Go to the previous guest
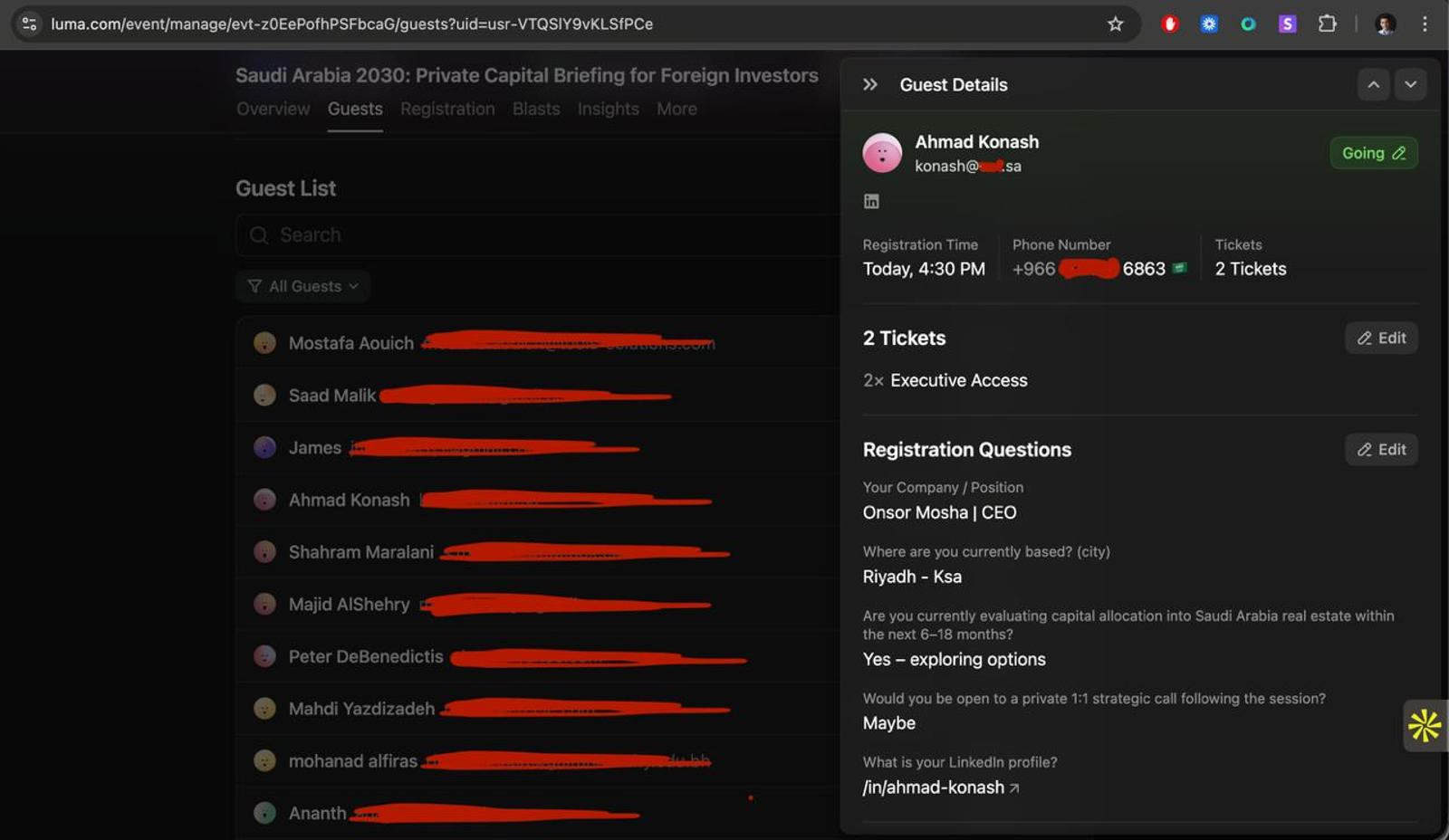The image size is (1449, 840). tap(1373, 84)
